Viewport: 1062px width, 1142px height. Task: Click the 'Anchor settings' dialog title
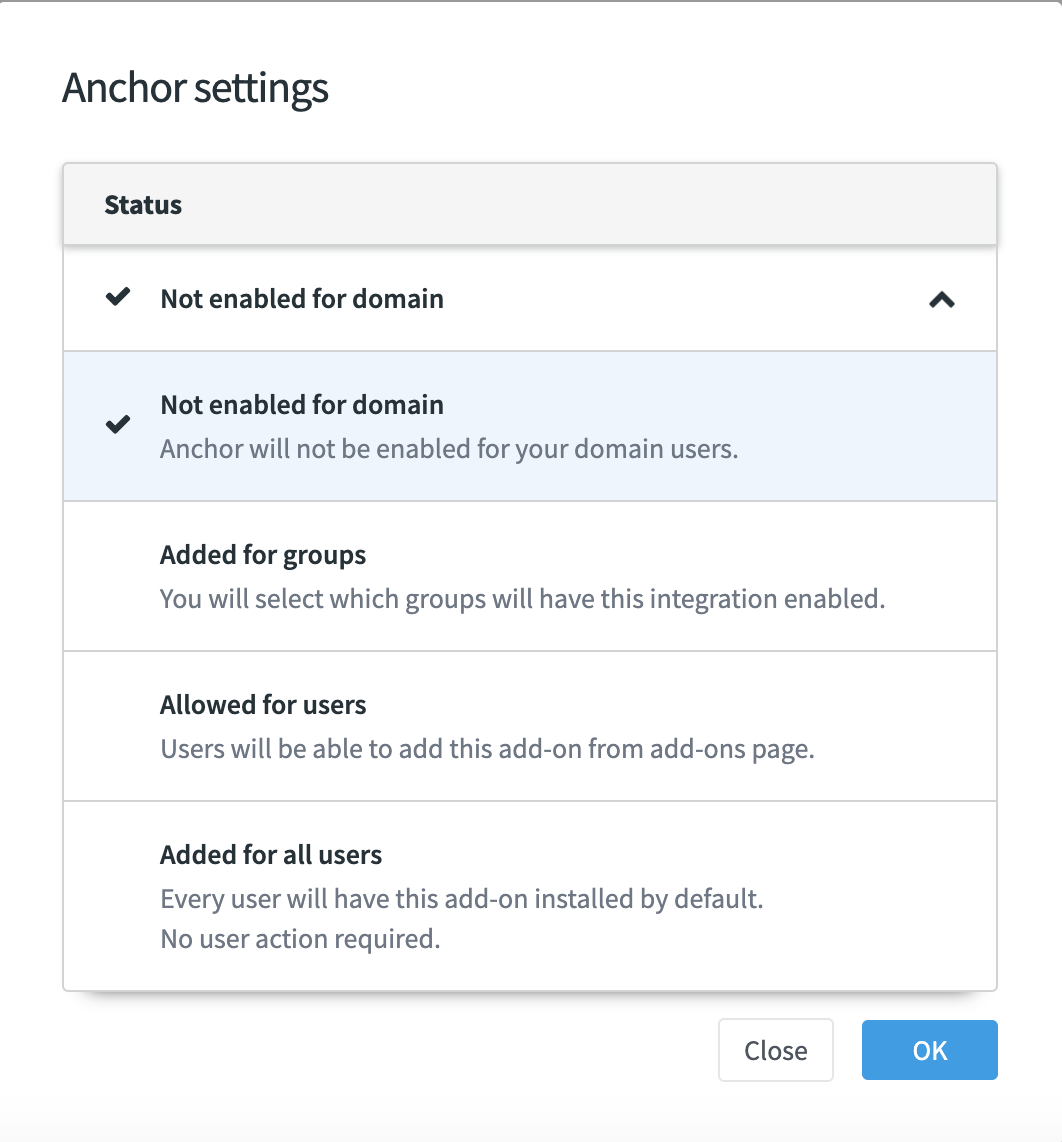195,88
